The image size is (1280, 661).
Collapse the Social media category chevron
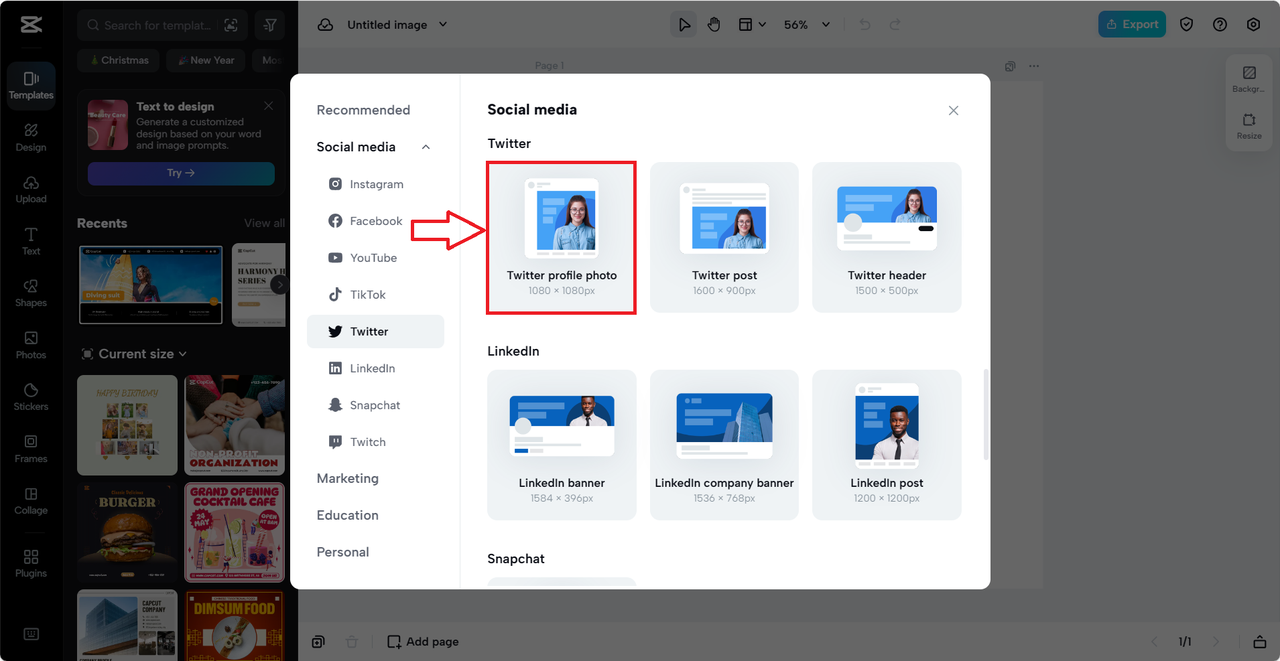click(x=426, y=147)
